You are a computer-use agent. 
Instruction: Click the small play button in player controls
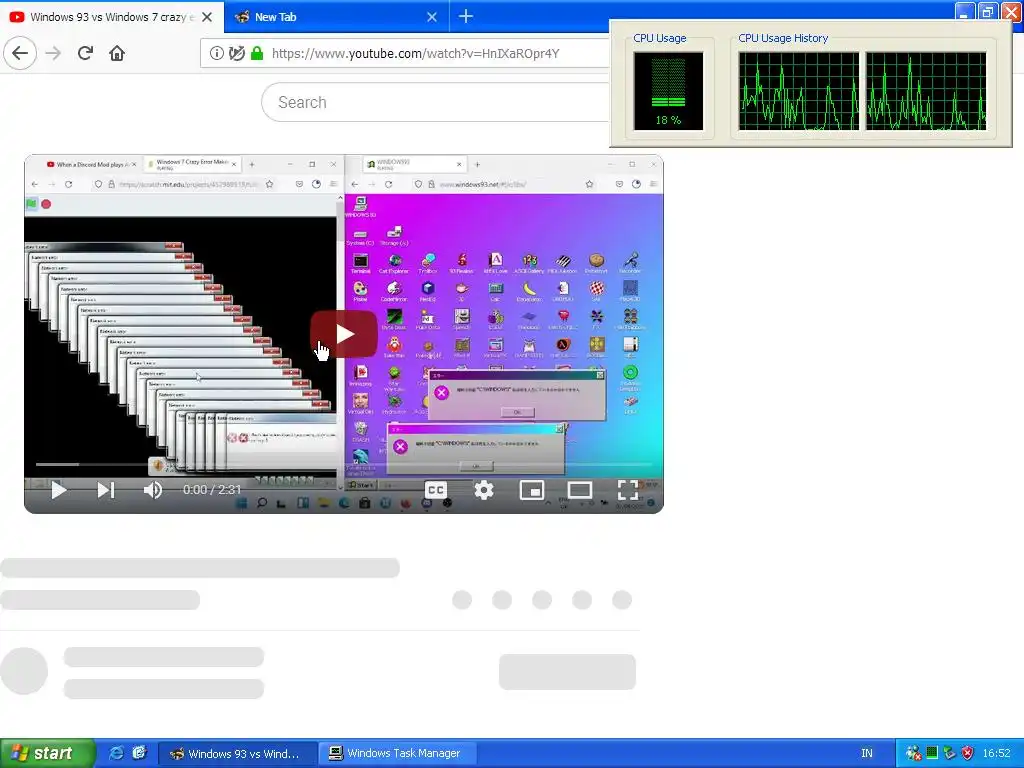58,490
